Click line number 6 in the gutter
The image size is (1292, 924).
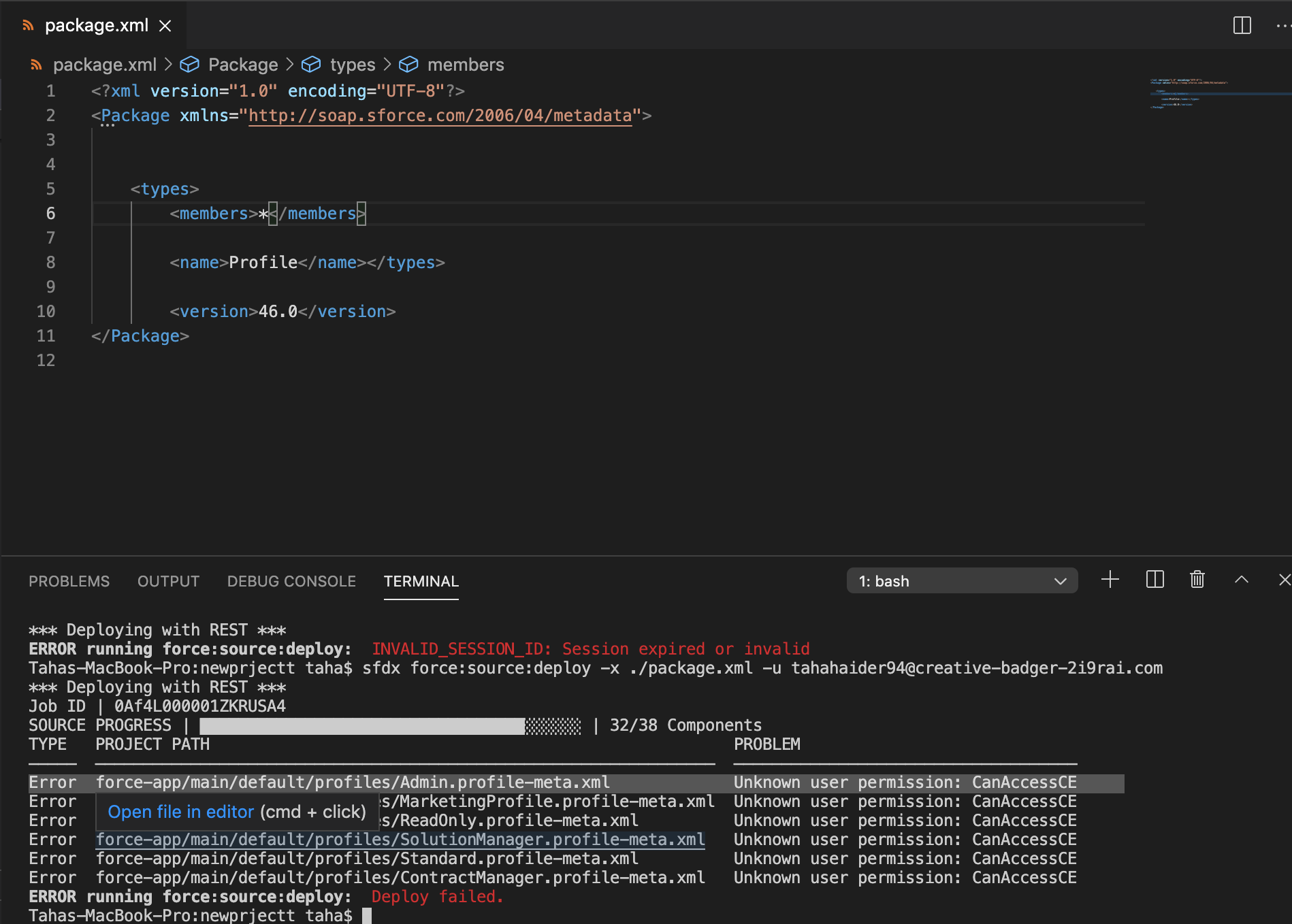[x=50, y=214]
